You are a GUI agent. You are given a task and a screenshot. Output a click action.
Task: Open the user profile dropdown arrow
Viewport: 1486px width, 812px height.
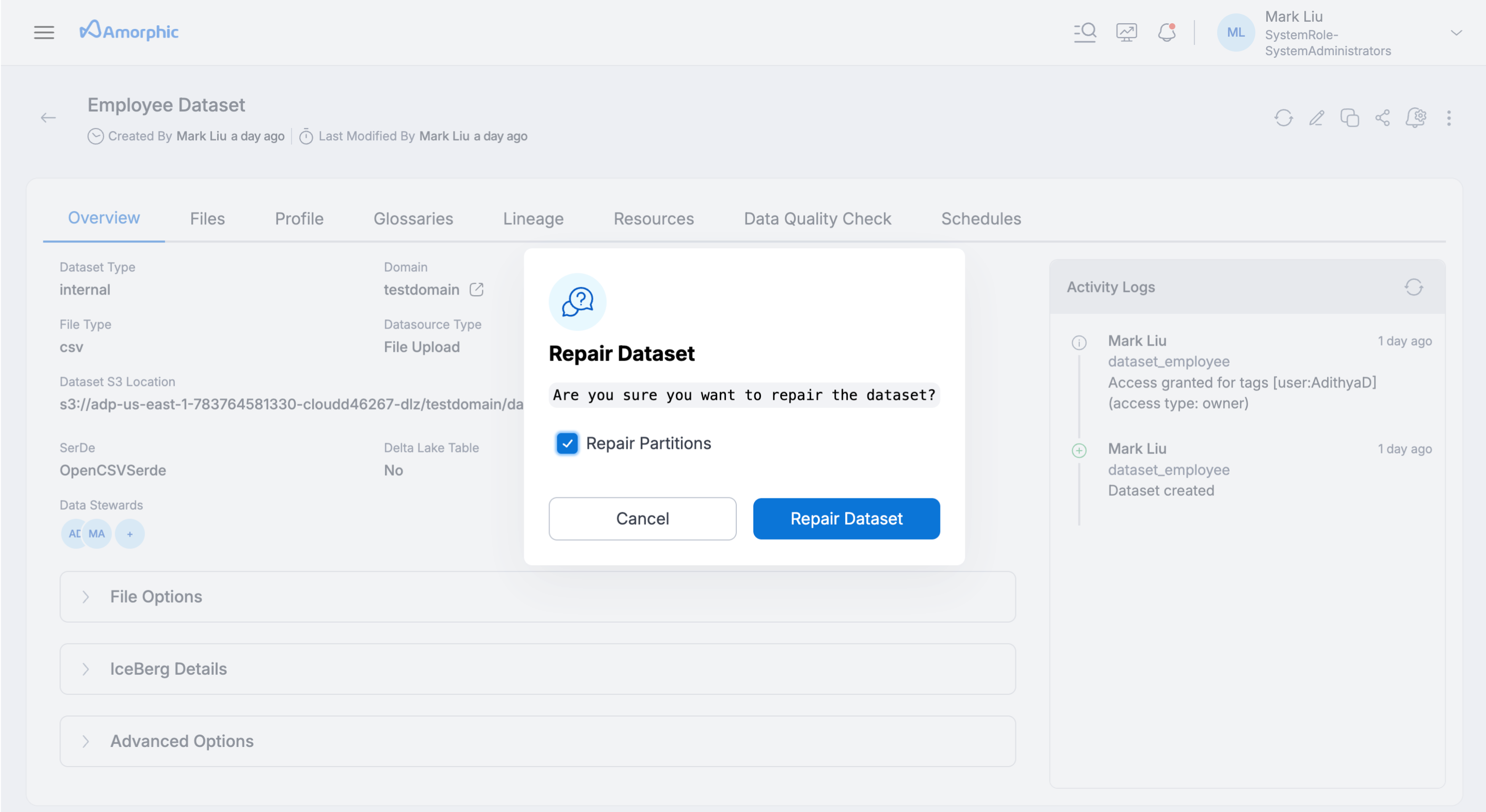[1456, 33]
